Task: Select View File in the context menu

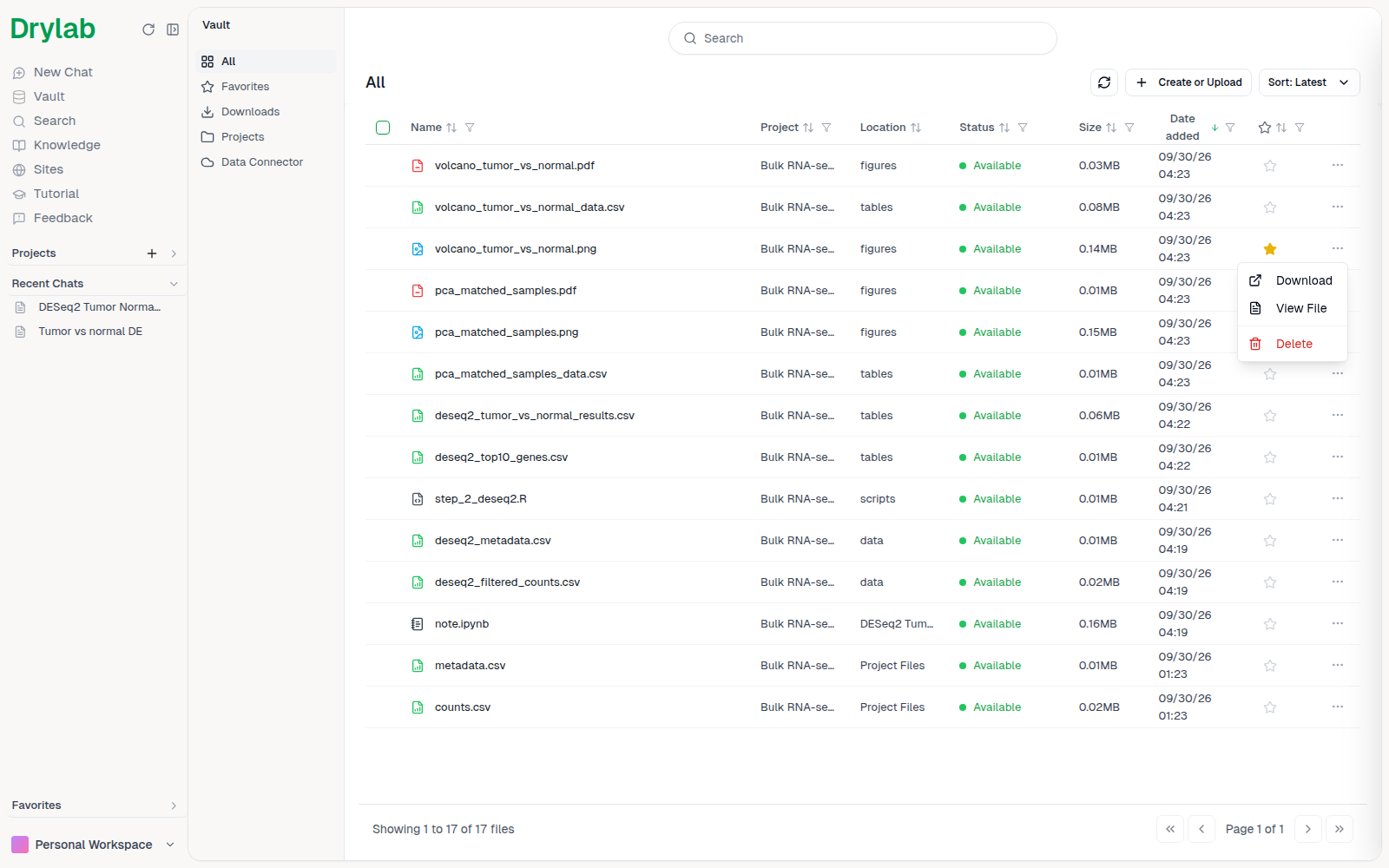Action: click(x=1293, y=308)
